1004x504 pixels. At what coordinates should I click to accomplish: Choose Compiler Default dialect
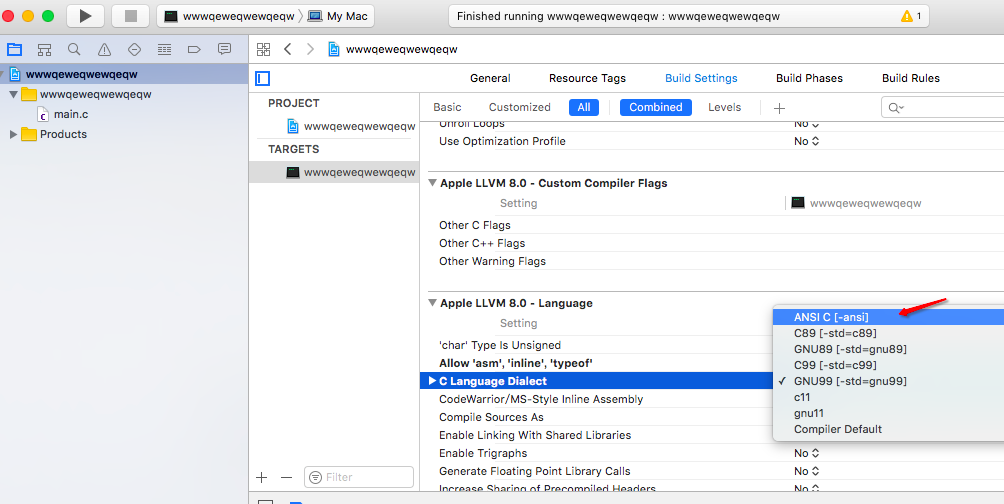(889, 429)
